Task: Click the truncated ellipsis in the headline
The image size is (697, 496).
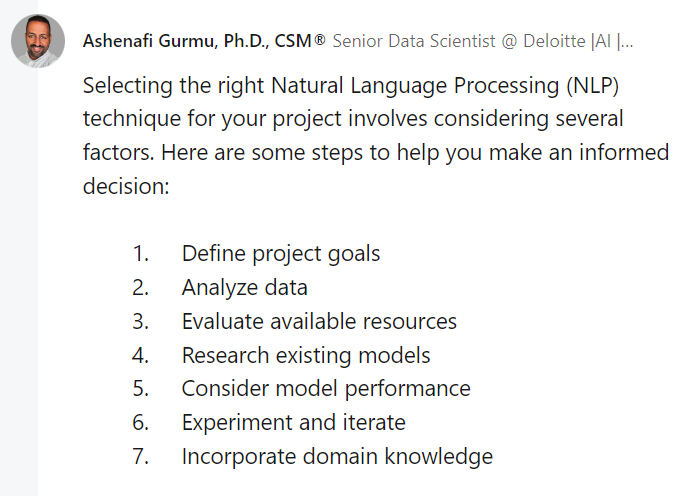Action: (x=627, y=44)
